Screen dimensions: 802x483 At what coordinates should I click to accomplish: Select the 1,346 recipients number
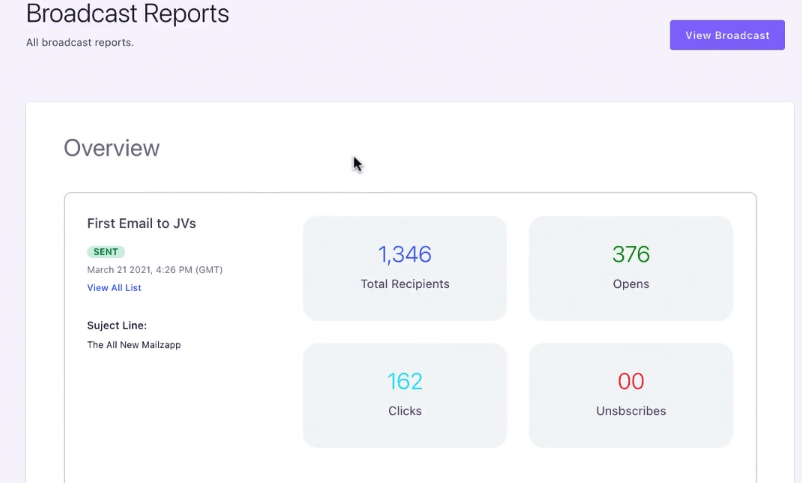(405, 254)
